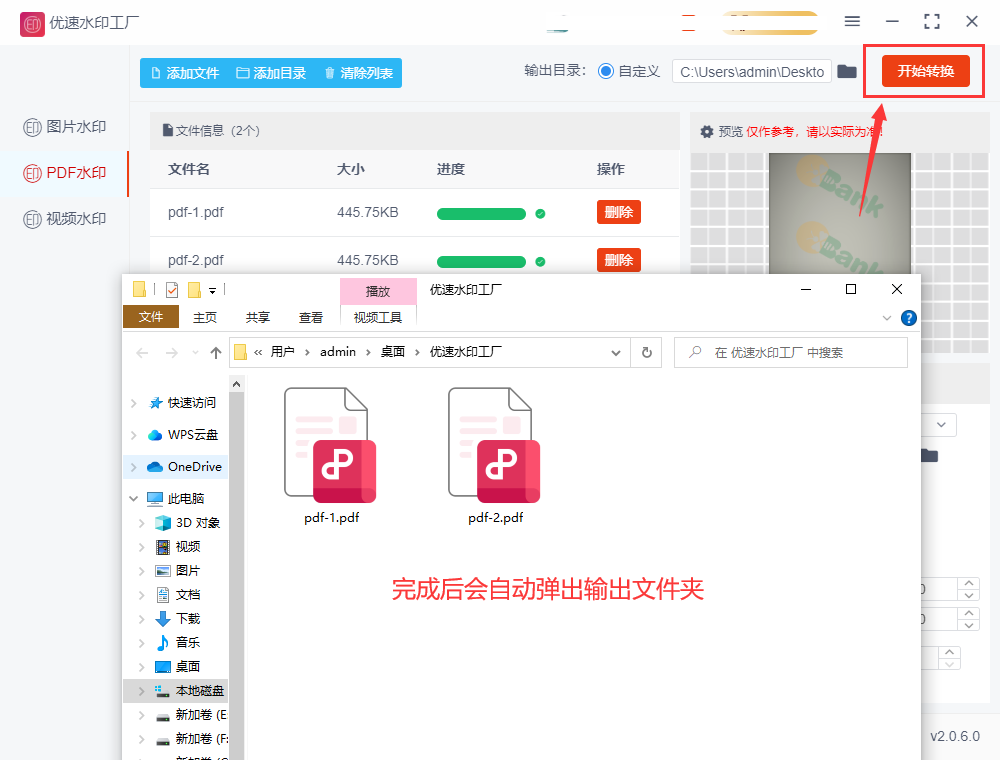Click the 开始转换 button
Viewport: 1000px width, 760px height.
(x=925, y=71)
